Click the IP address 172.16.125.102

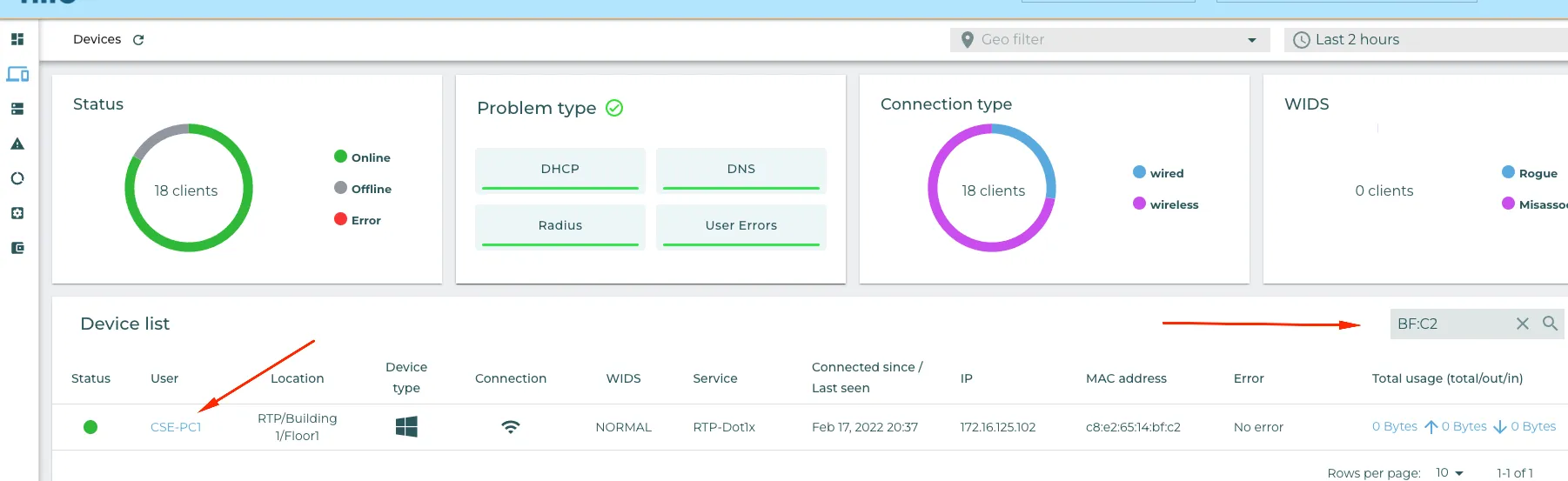[998, 427]
